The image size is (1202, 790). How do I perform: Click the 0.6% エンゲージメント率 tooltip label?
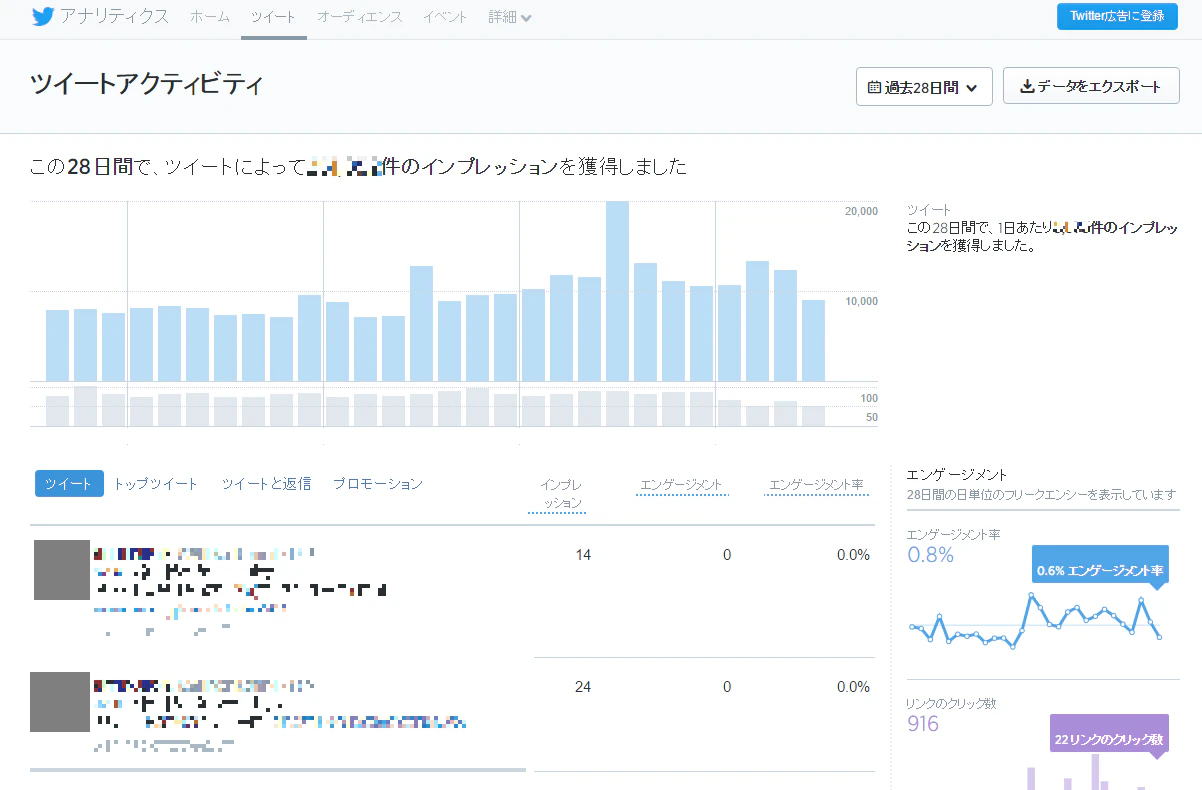coord(1100,570)
